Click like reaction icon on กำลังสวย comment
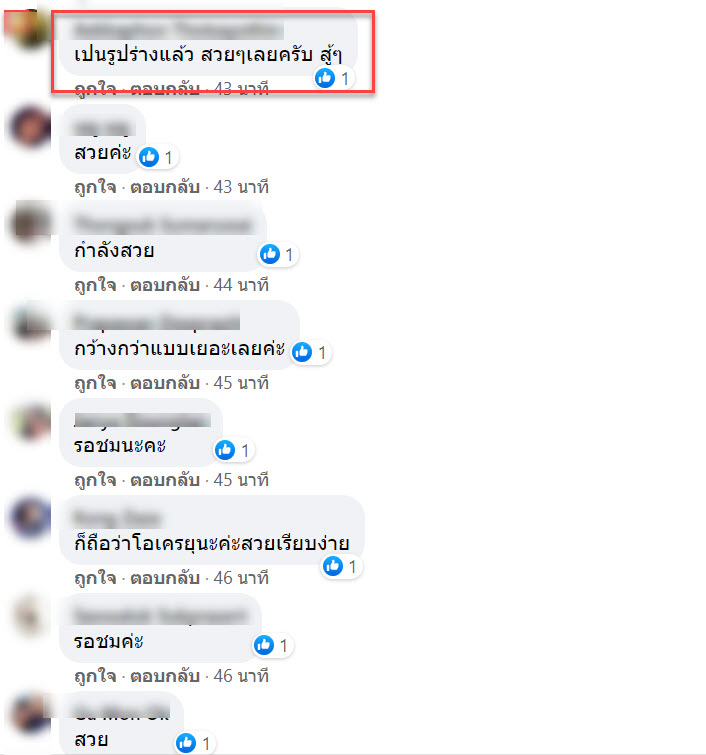Image resolution: width=706 pixels, height=755 pixels. tap(270, 254)
